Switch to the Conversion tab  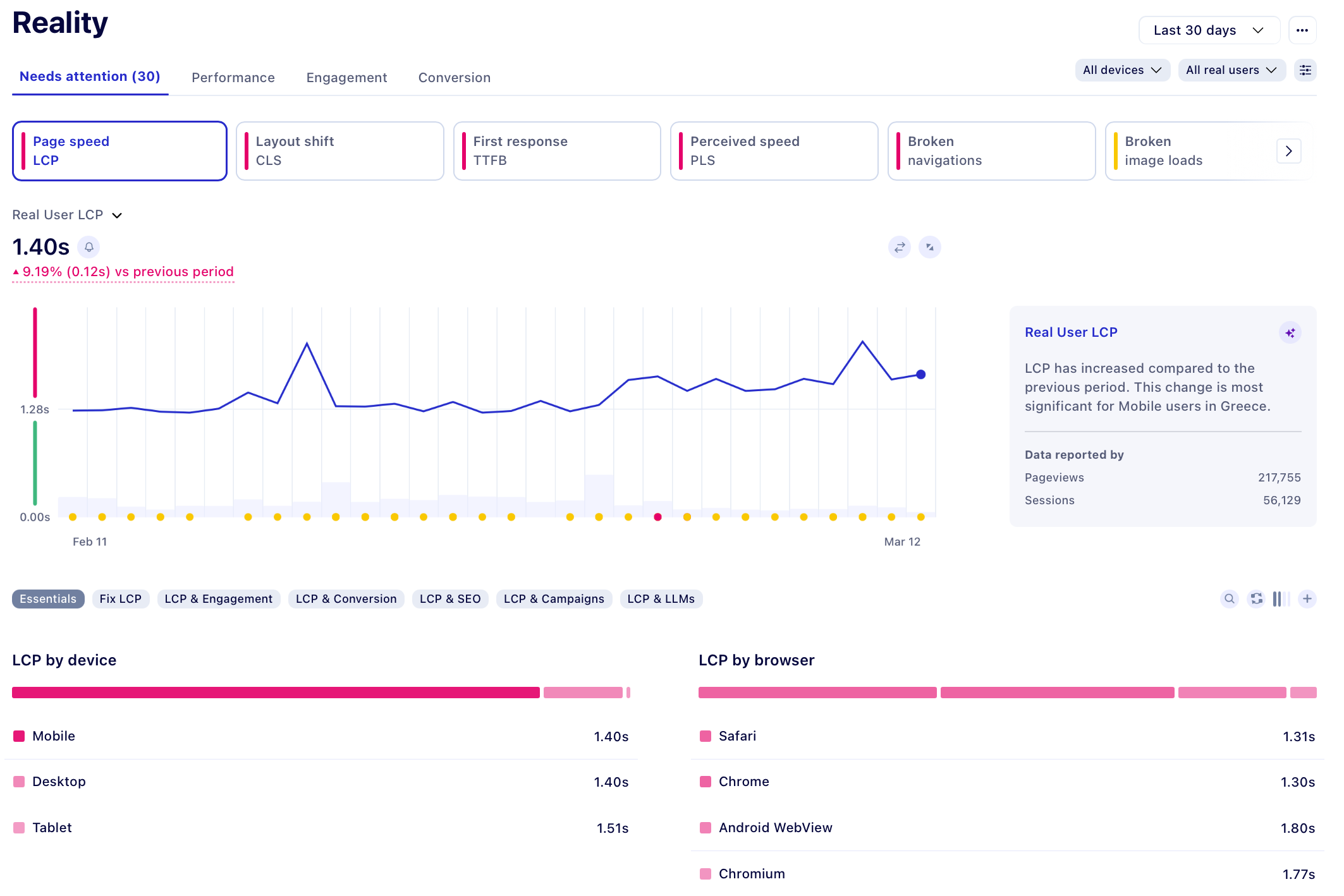point(454,77)
